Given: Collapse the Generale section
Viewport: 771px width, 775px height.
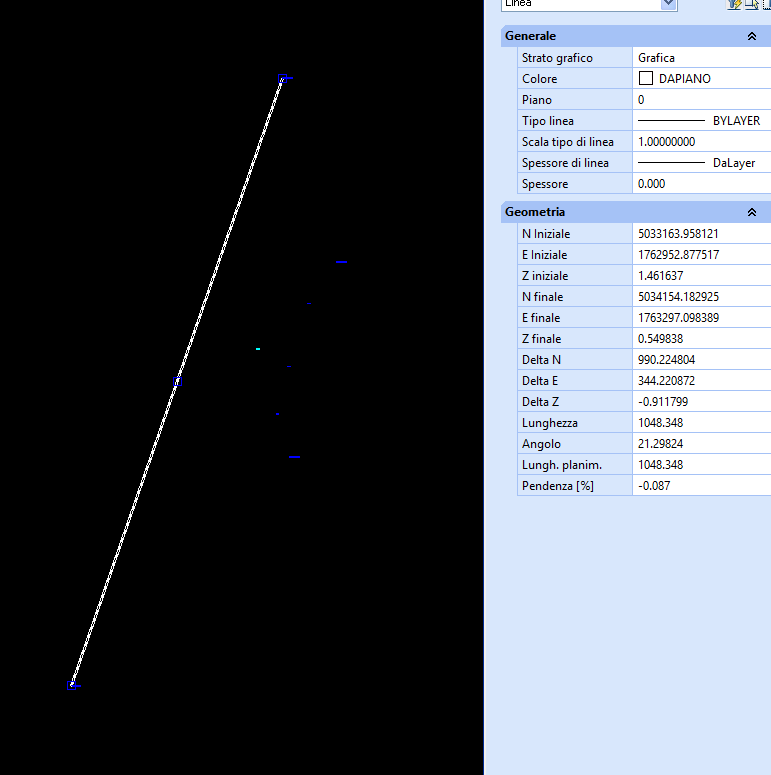Looking at the screenshot, I should tap(751, 36).
